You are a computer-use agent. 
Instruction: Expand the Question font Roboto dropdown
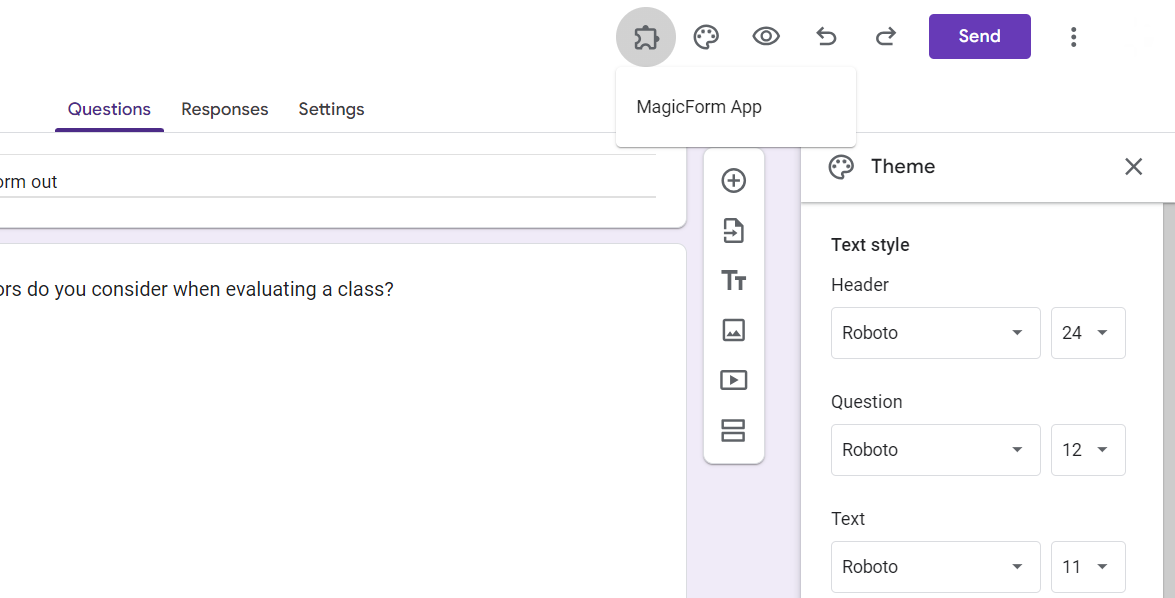(x=935, y=450)
